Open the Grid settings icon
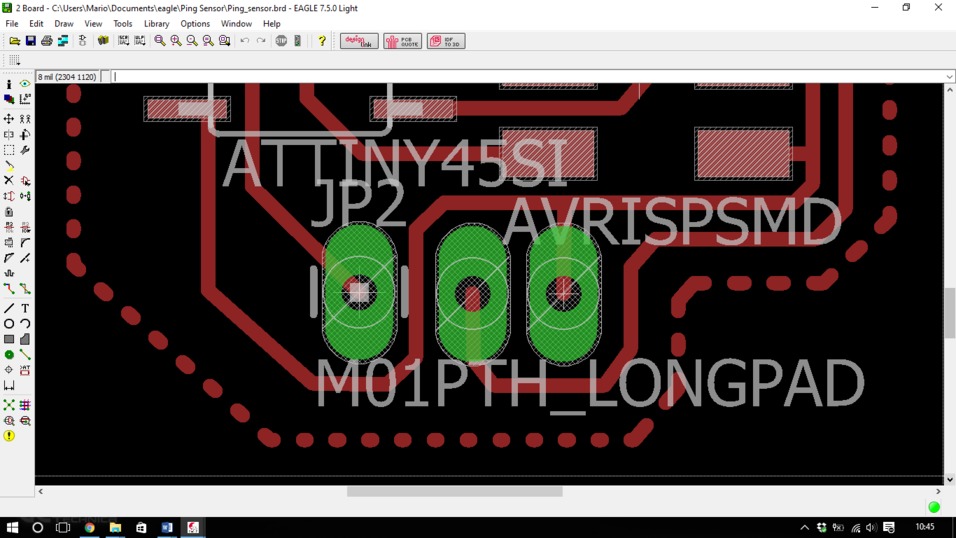 14,60
